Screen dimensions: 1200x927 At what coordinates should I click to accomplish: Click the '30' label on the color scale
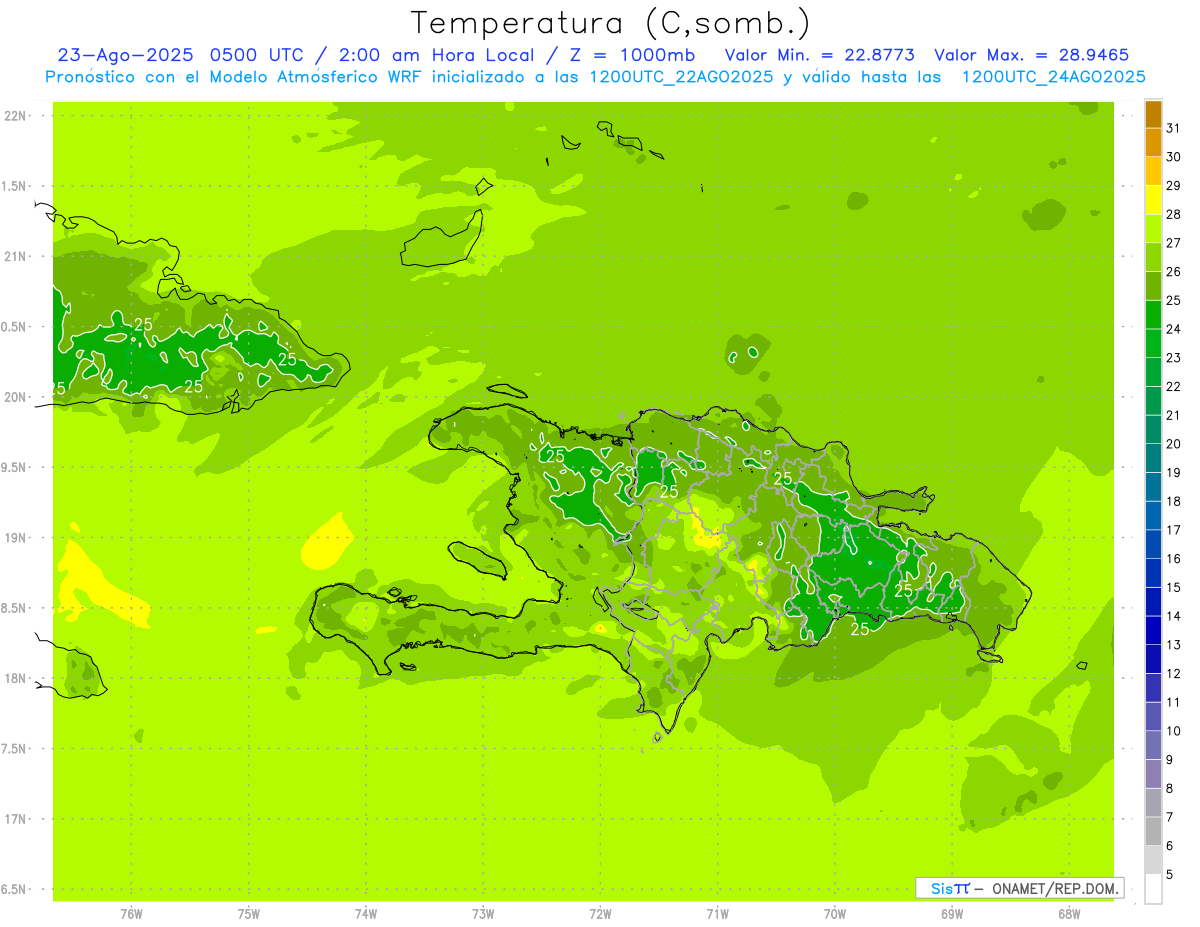tap(1173, 156)
